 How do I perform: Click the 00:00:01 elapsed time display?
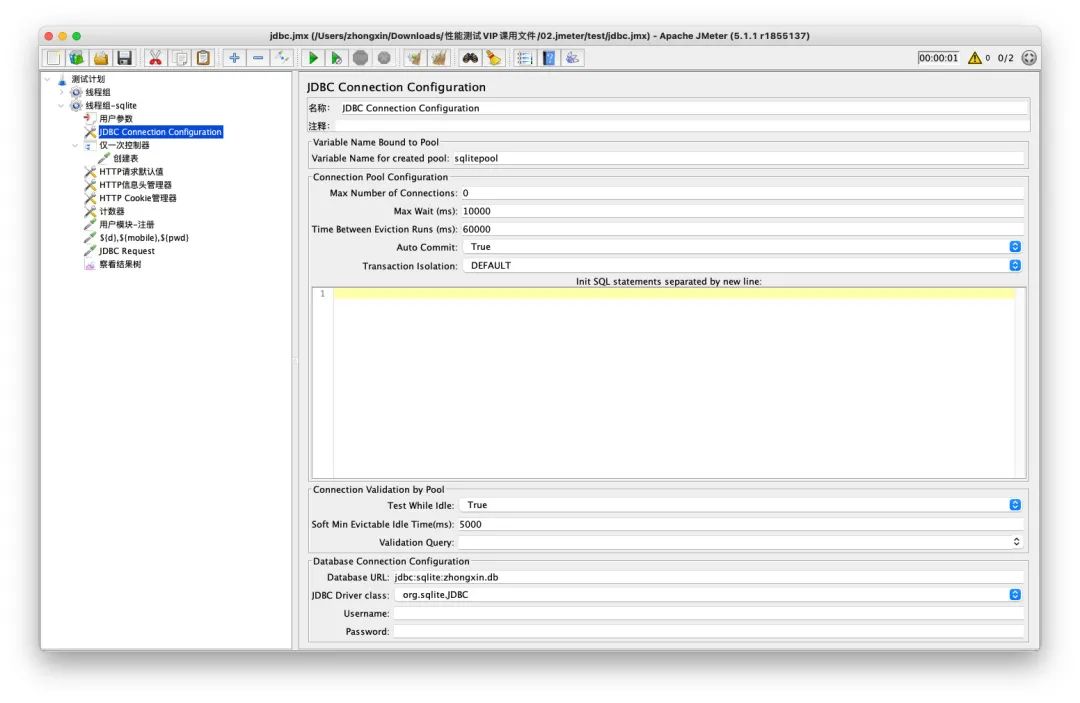[938, 59]
